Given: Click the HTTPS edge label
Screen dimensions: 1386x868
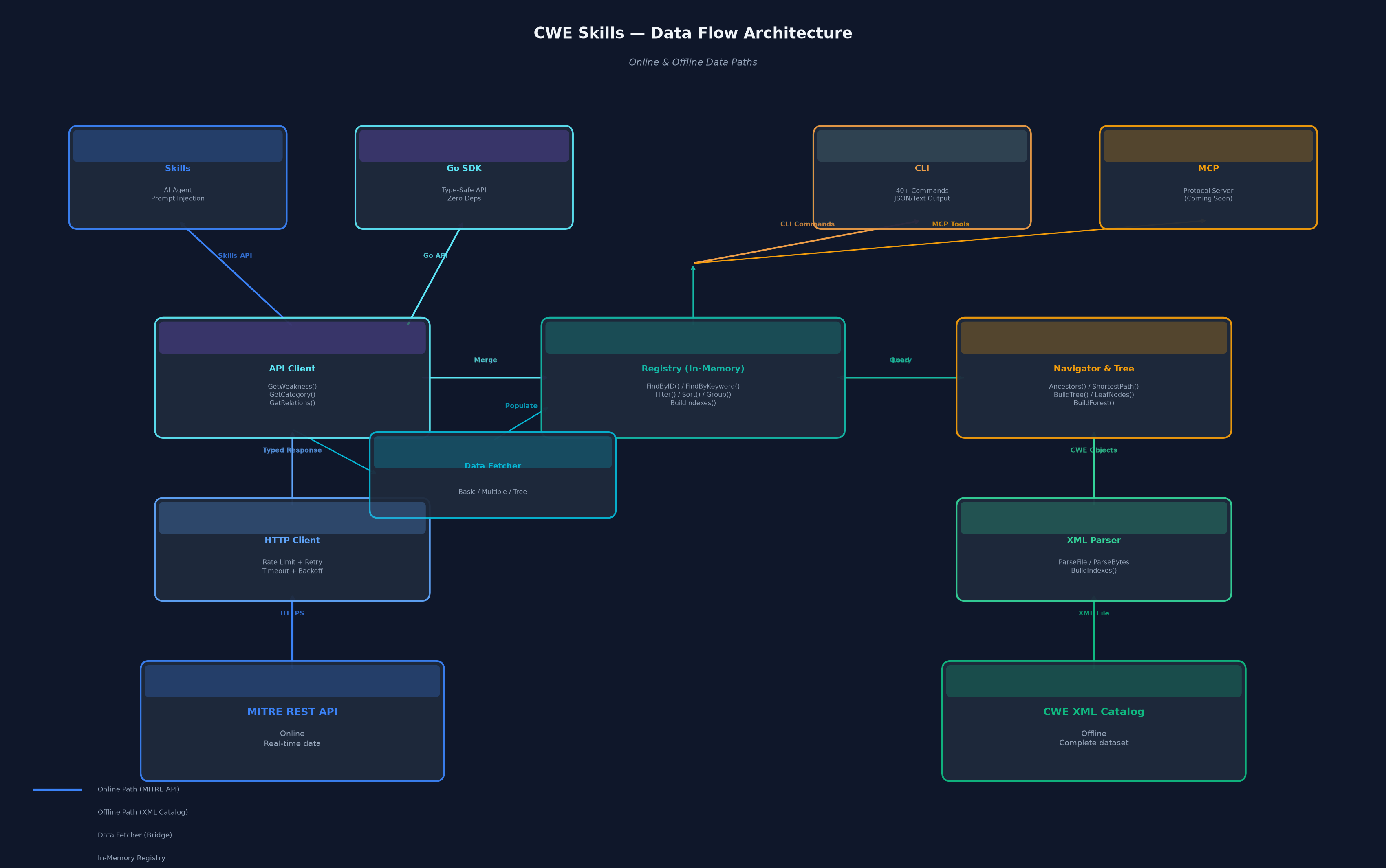Looking at the screenshot, I should (x=292, y=613).
